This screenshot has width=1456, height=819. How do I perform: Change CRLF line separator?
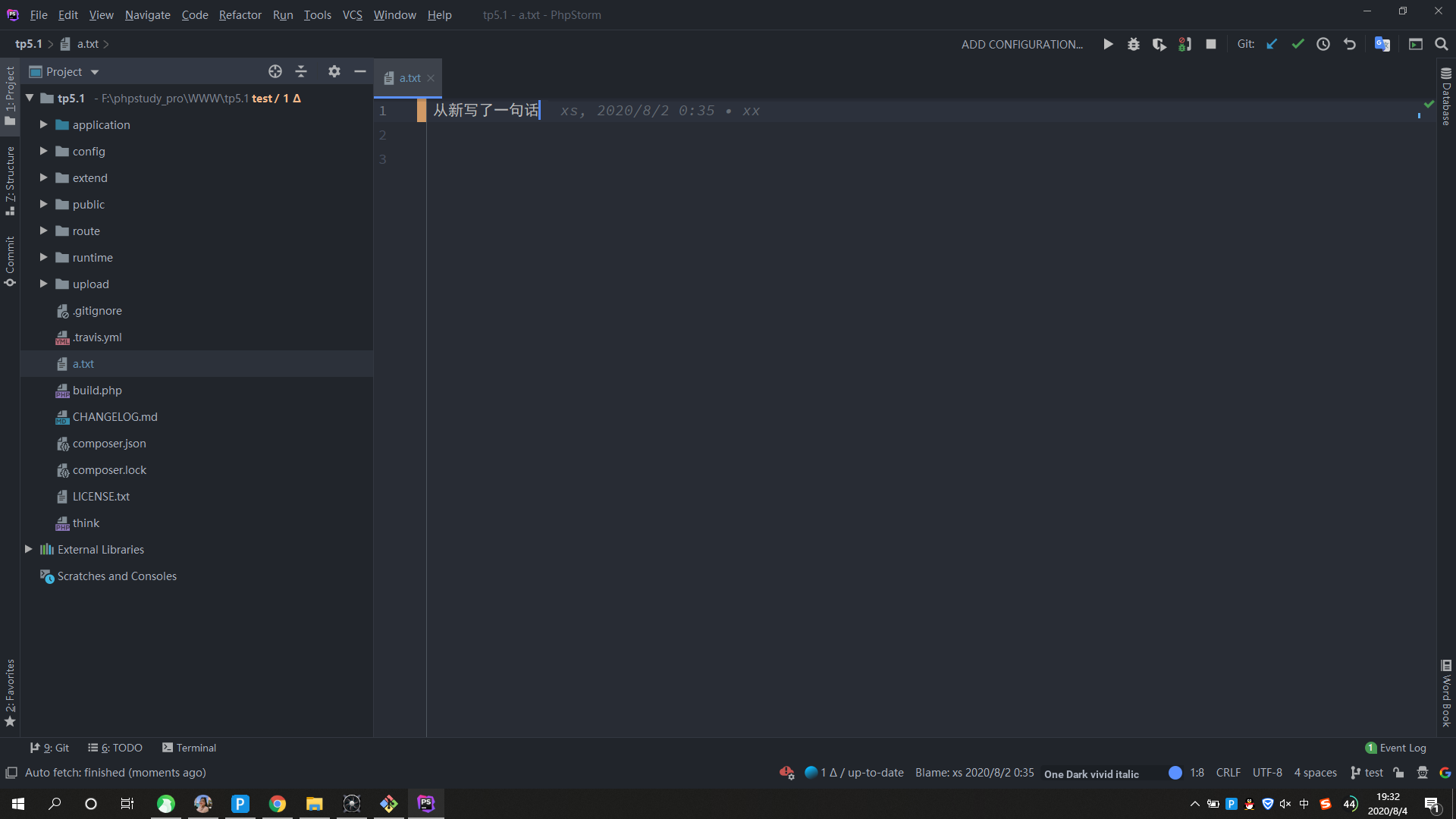pyautogui.click(x=1228, y=773)
